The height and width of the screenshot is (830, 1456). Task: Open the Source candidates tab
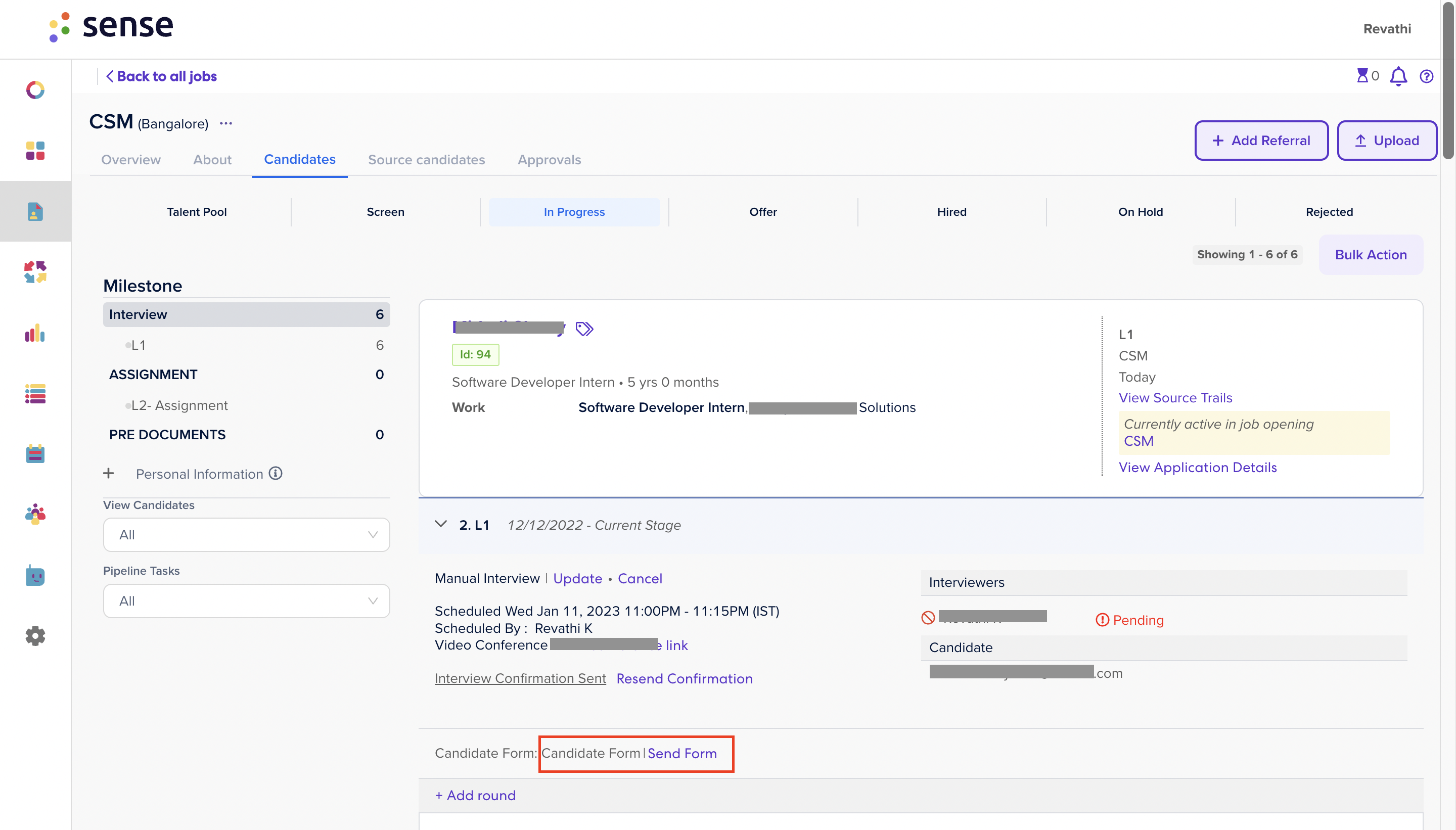pos(426,160)
